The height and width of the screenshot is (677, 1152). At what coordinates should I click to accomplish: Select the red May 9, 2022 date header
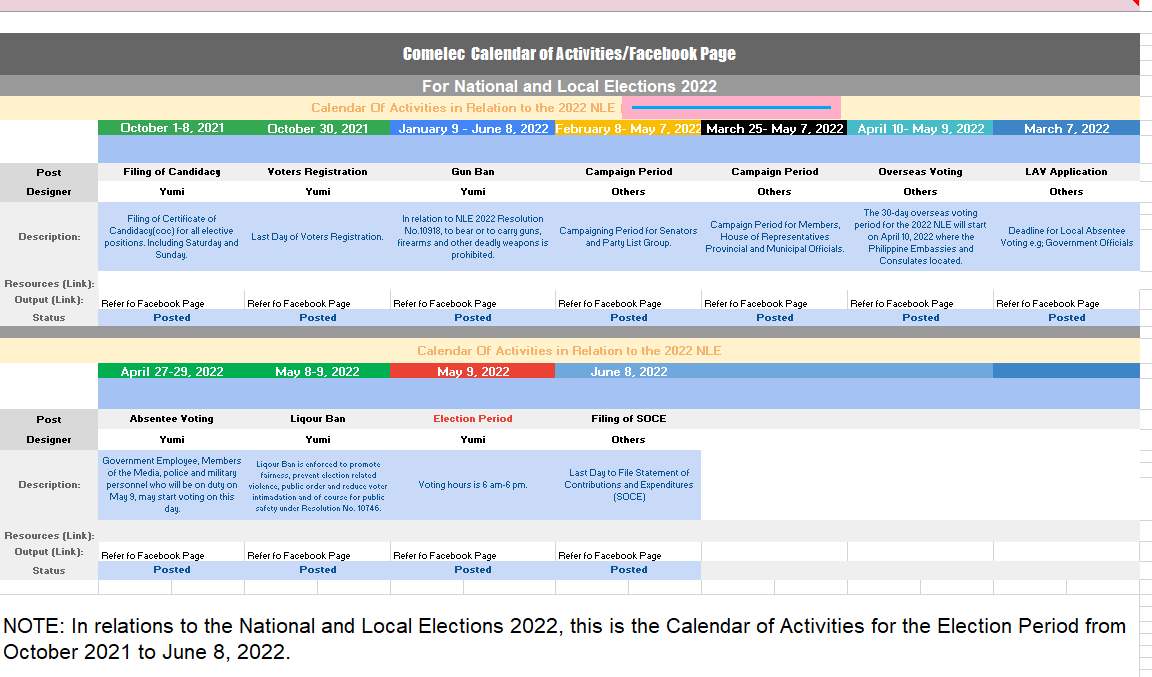473,372
